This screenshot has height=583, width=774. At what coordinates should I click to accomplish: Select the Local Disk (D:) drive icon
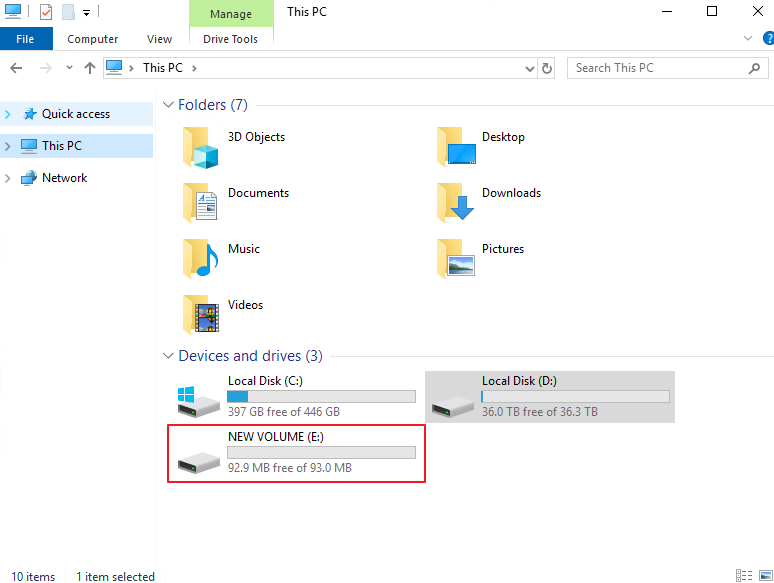click(x=453, y=406)
